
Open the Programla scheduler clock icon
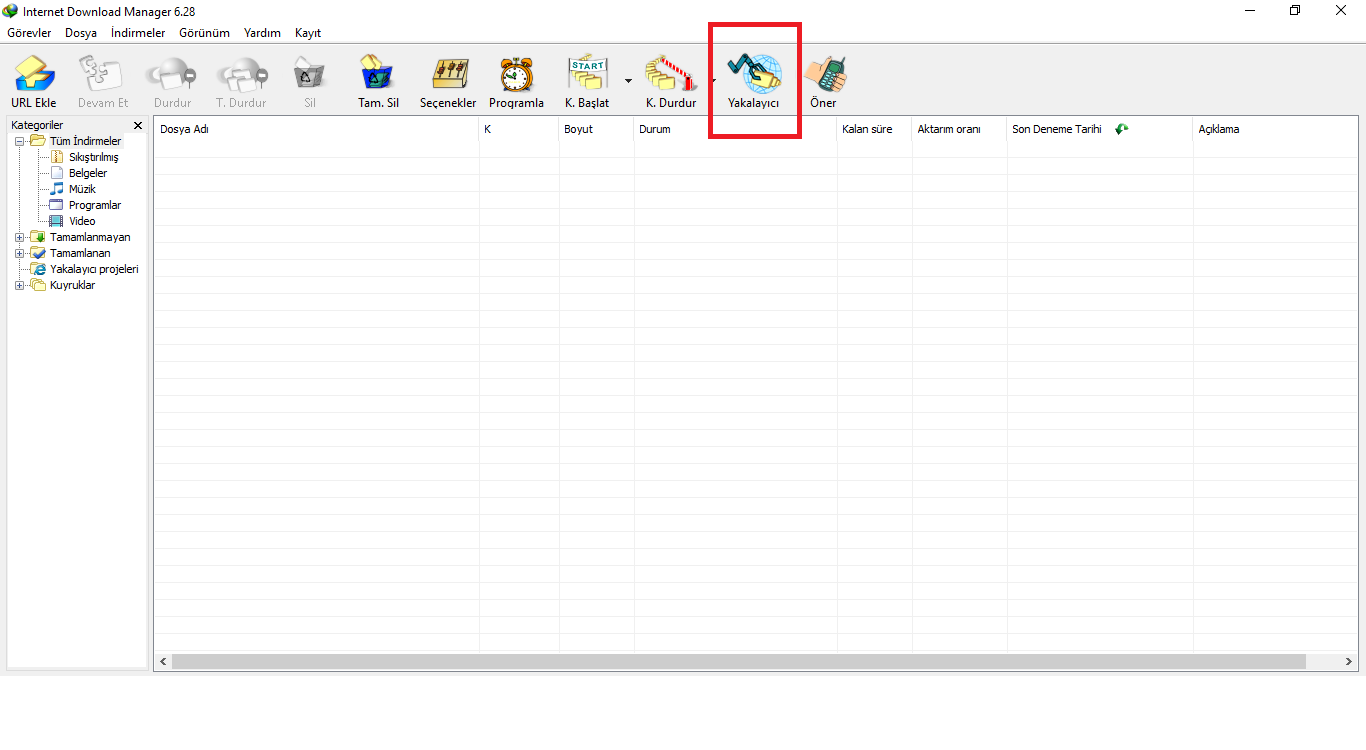516,75
